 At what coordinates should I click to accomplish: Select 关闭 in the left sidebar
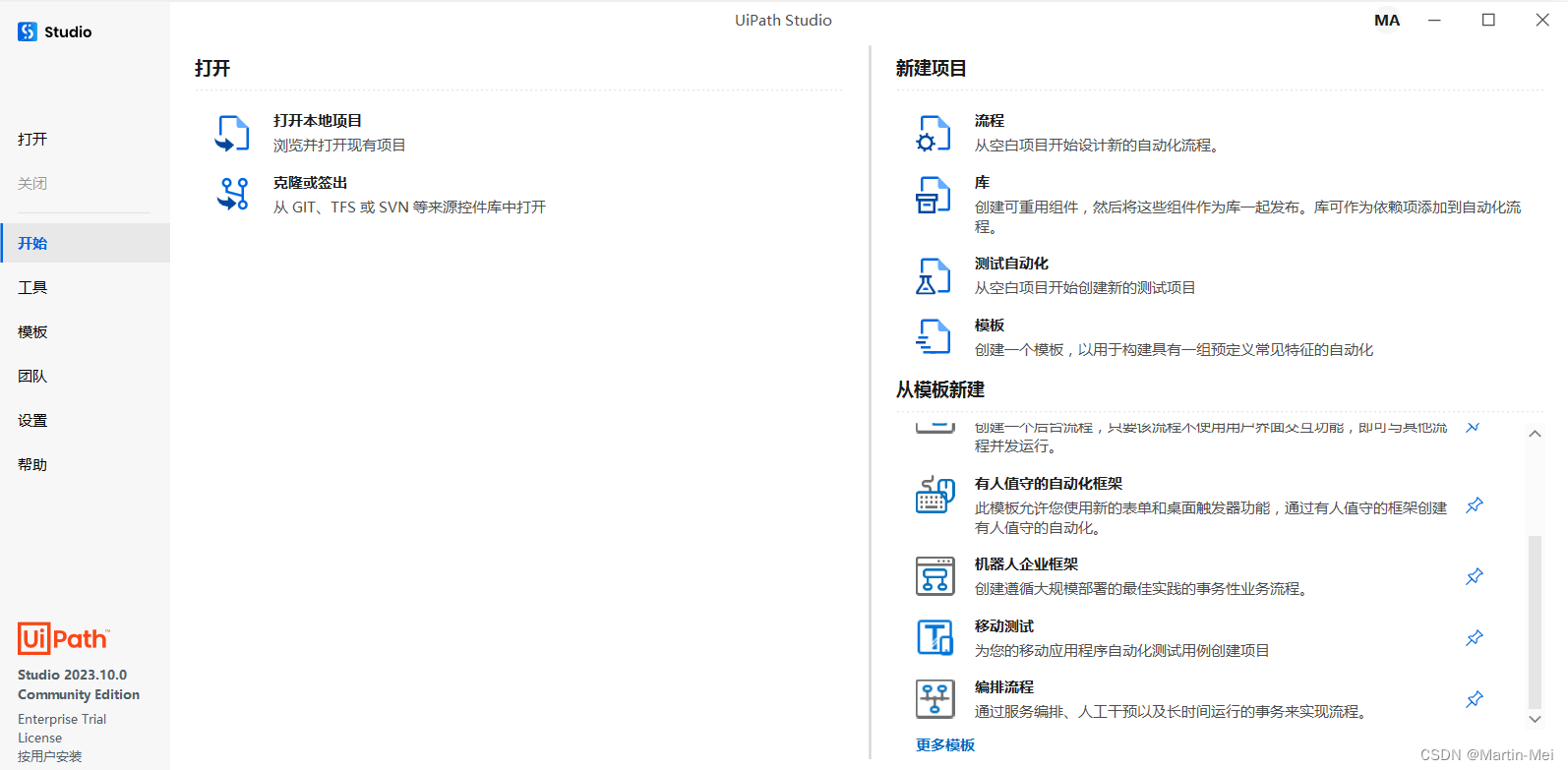click(32, 184)
